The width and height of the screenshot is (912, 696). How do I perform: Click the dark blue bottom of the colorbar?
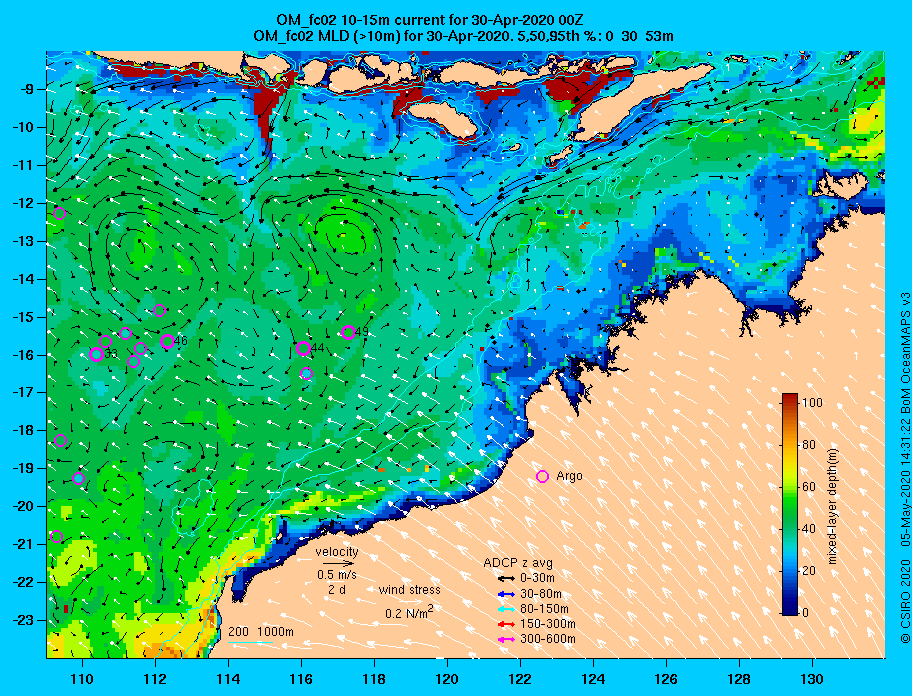[790, 608]
